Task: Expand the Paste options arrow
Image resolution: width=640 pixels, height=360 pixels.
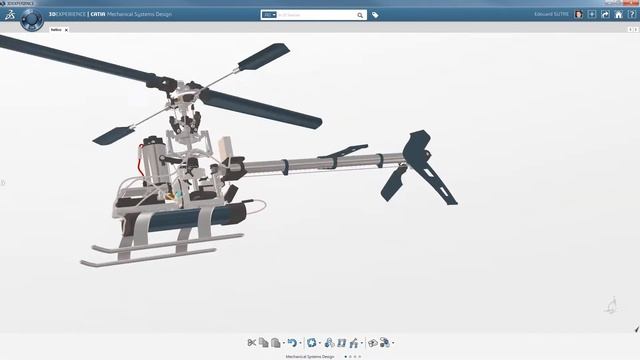Action: [x=284, y=343]
